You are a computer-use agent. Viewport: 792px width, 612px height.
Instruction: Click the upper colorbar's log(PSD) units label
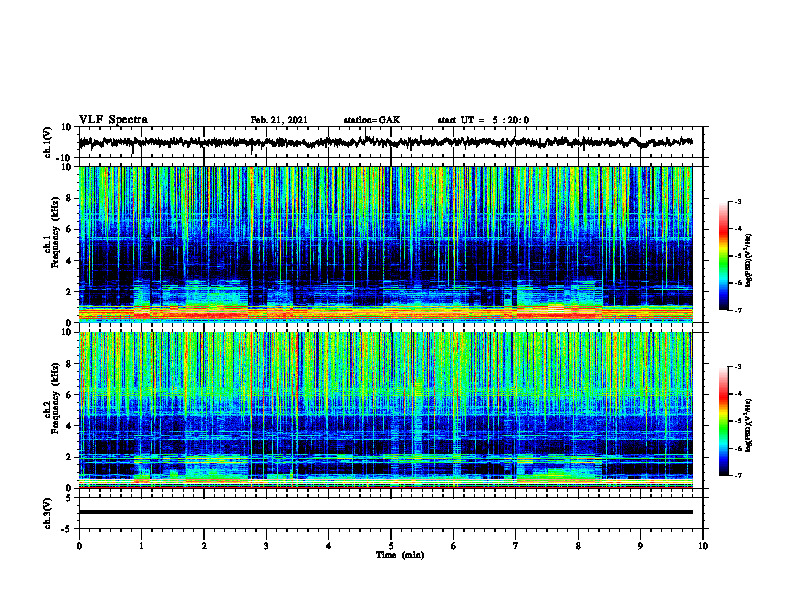pyautogui.click(x=748, y=261)
